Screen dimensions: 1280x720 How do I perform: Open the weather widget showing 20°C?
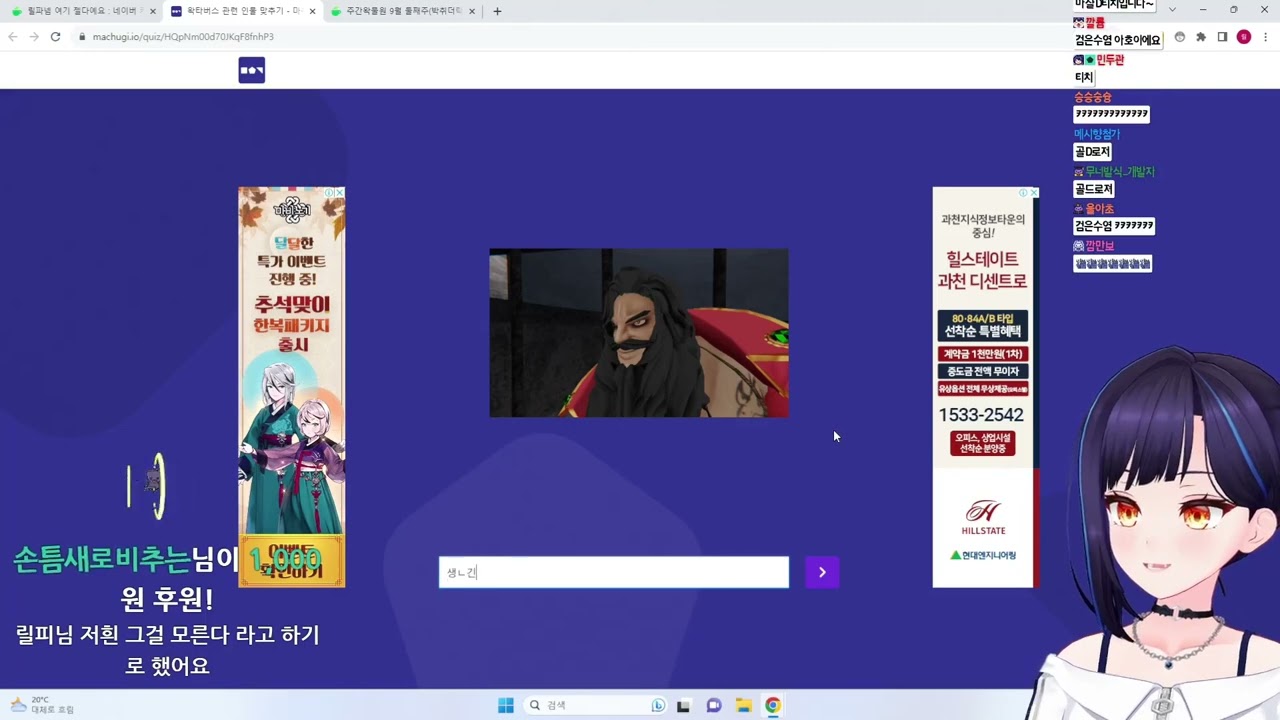click(42, 705)
